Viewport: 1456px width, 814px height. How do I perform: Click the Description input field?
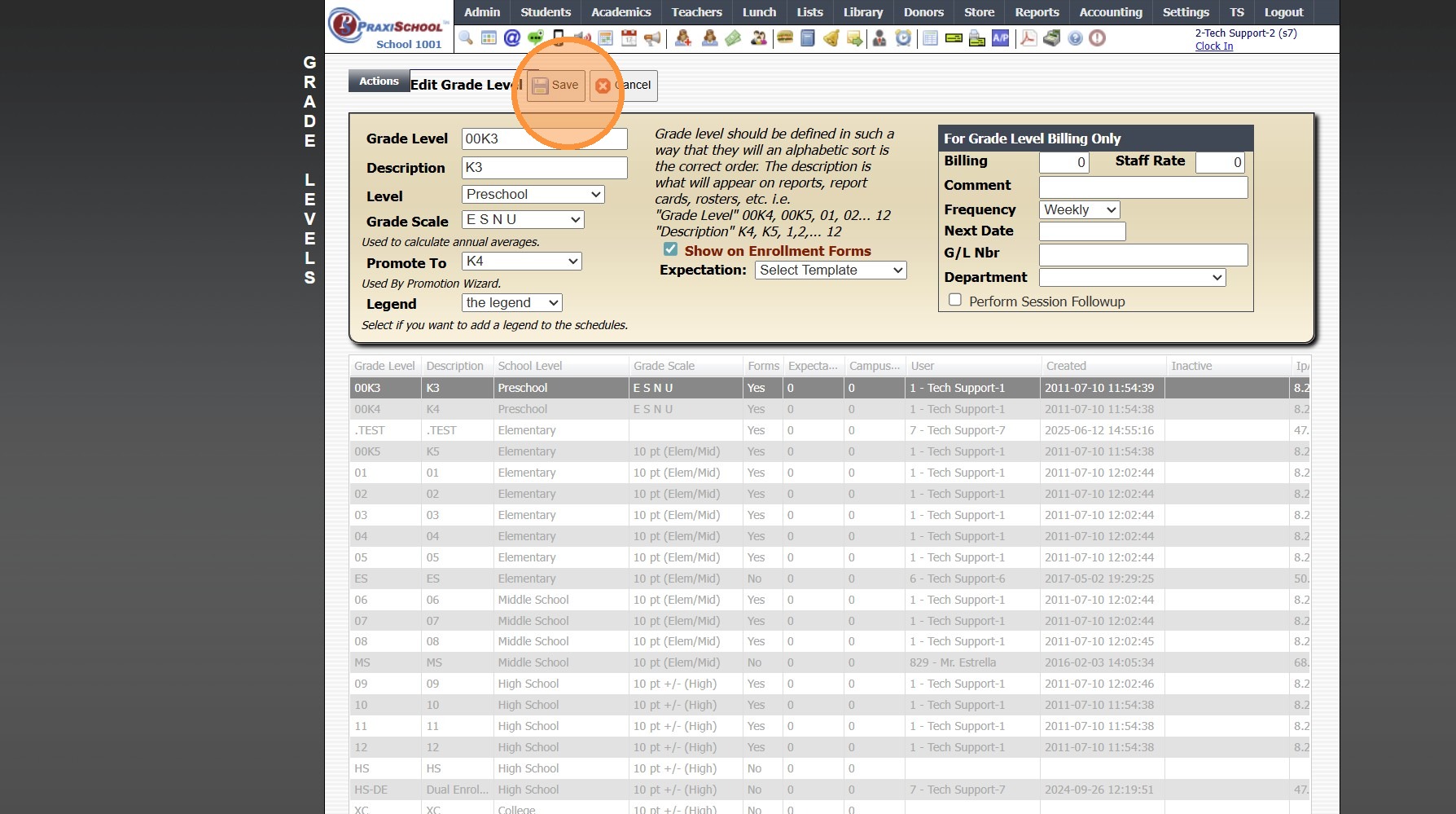pos(545,168)
